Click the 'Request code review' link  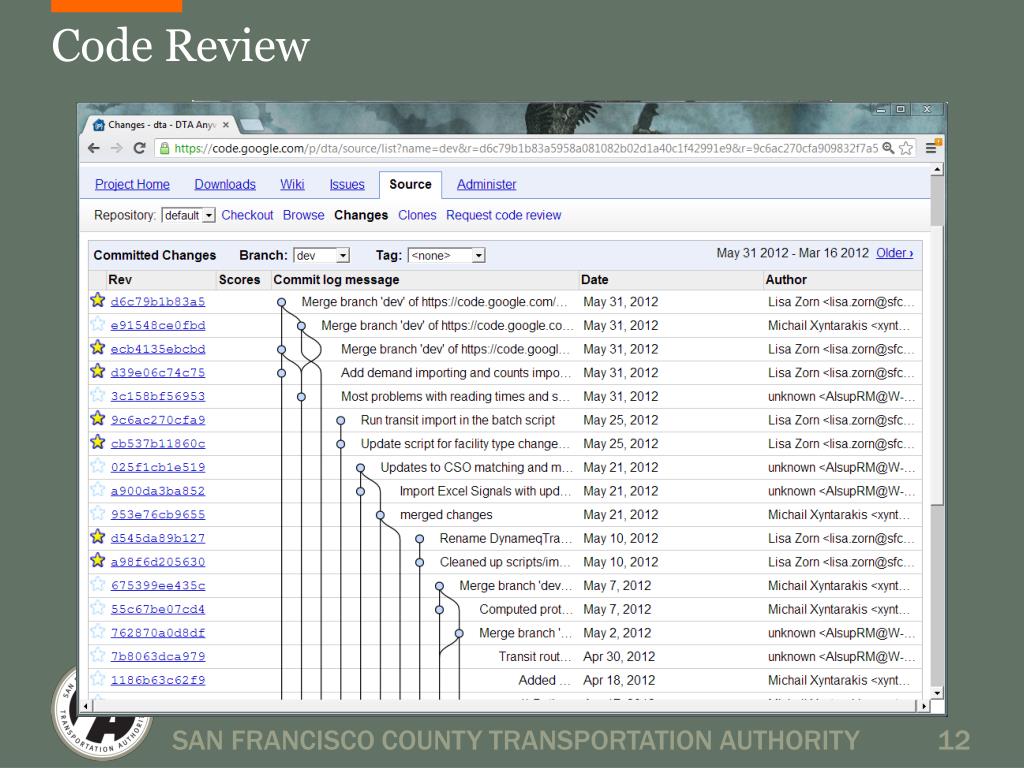pos(503,215)
